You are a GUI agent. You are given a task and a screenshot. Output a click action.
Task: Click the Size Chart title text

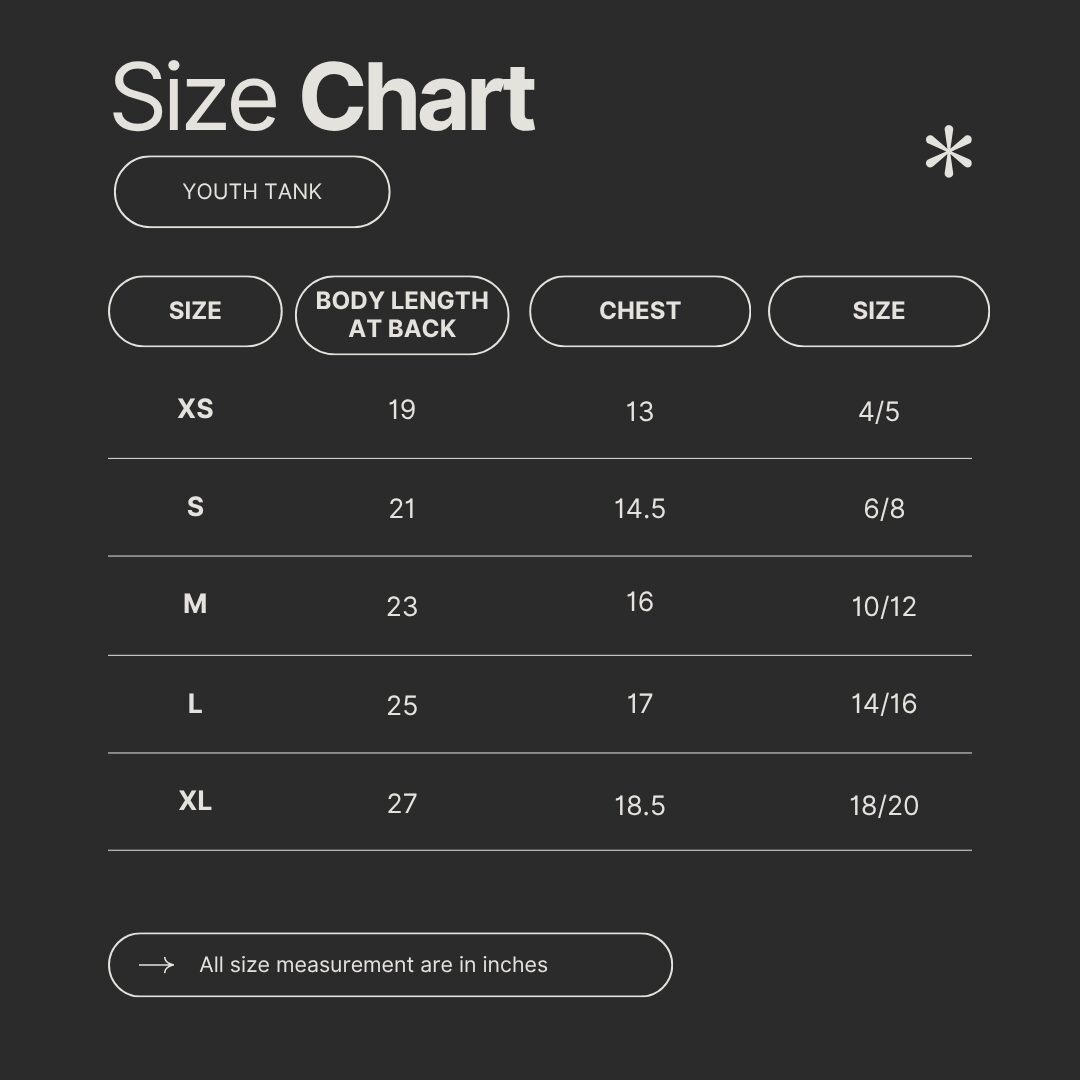[x=323, y=98]
